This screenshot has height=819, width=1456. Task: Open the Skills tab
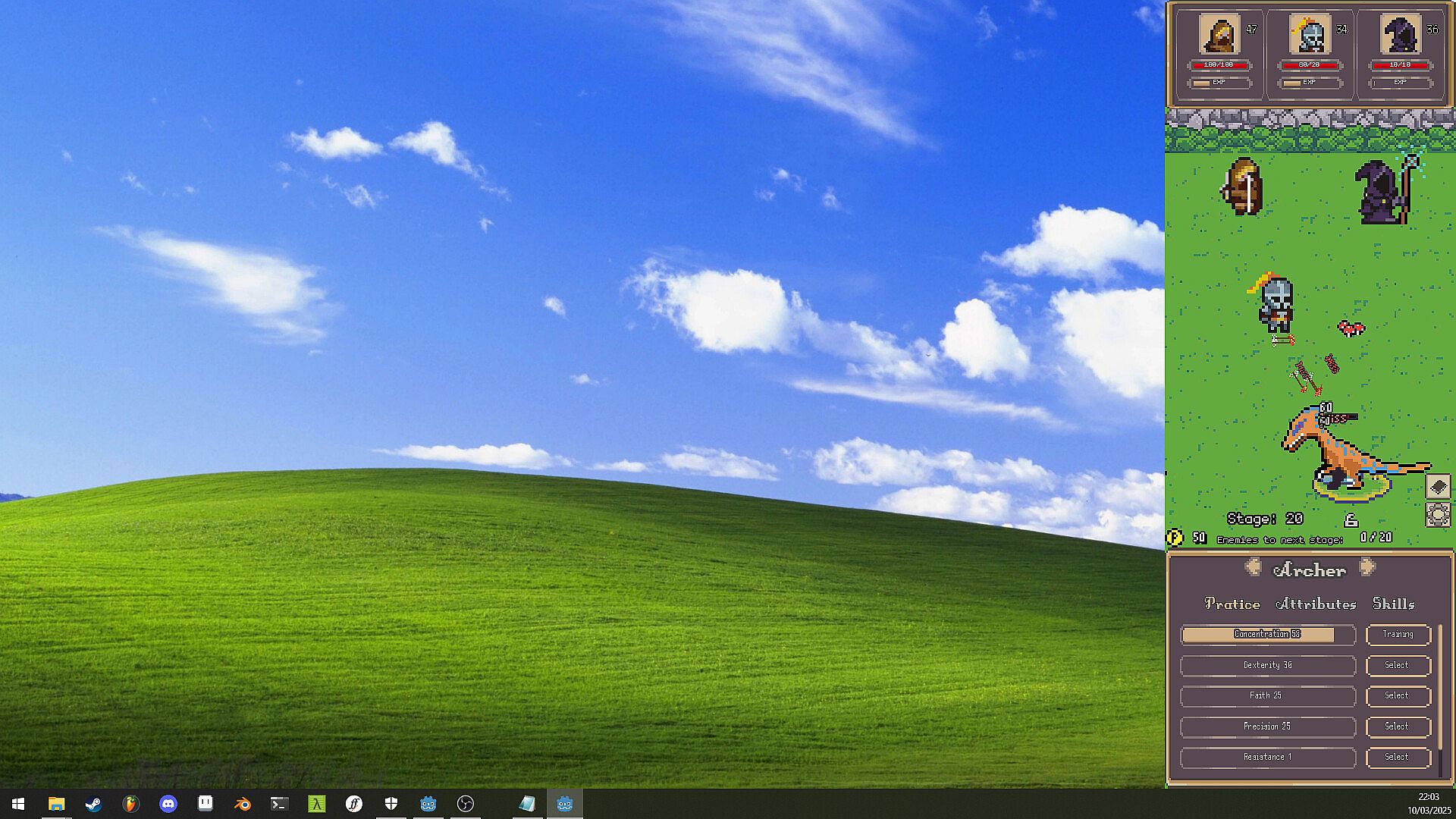[1393, 604]
